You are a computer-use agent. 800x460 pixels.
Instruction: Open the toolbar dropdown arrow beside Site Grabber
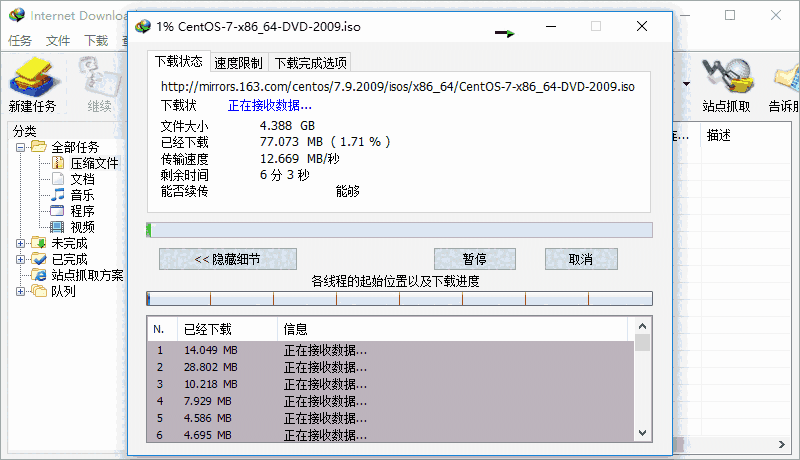(686, 84)
